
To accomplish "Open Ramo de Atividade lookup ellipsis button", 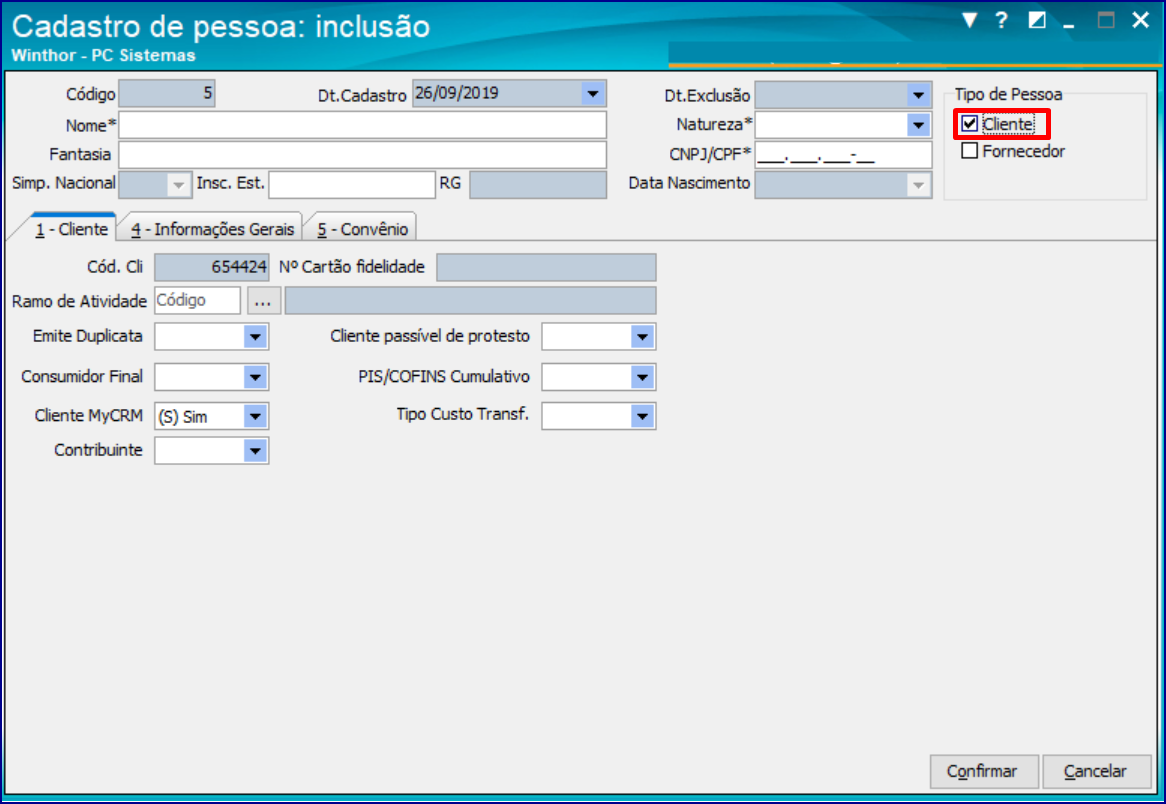I will pos(263,300).
